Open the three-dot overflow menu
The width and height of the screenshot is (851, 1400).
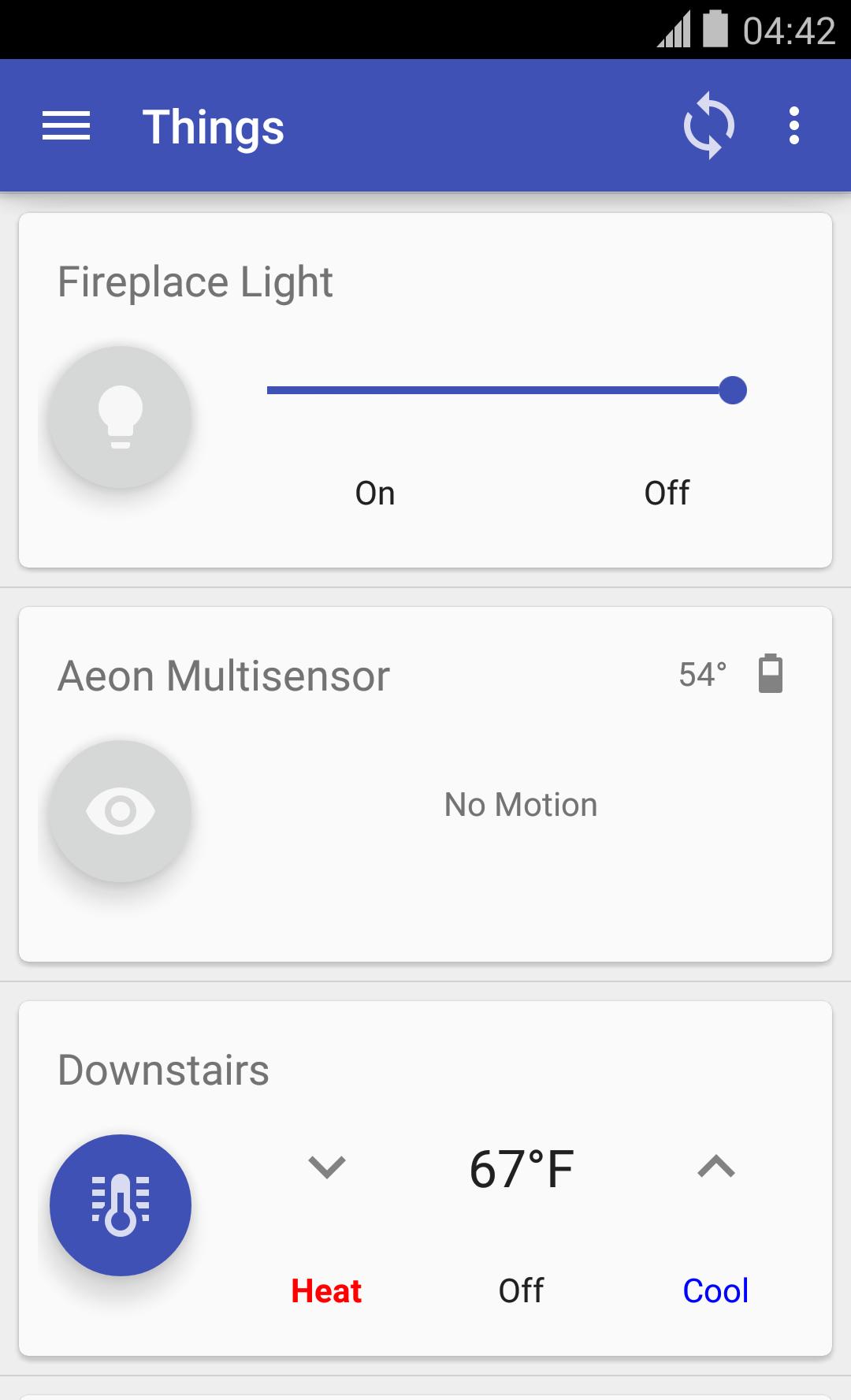click(793, 126)
